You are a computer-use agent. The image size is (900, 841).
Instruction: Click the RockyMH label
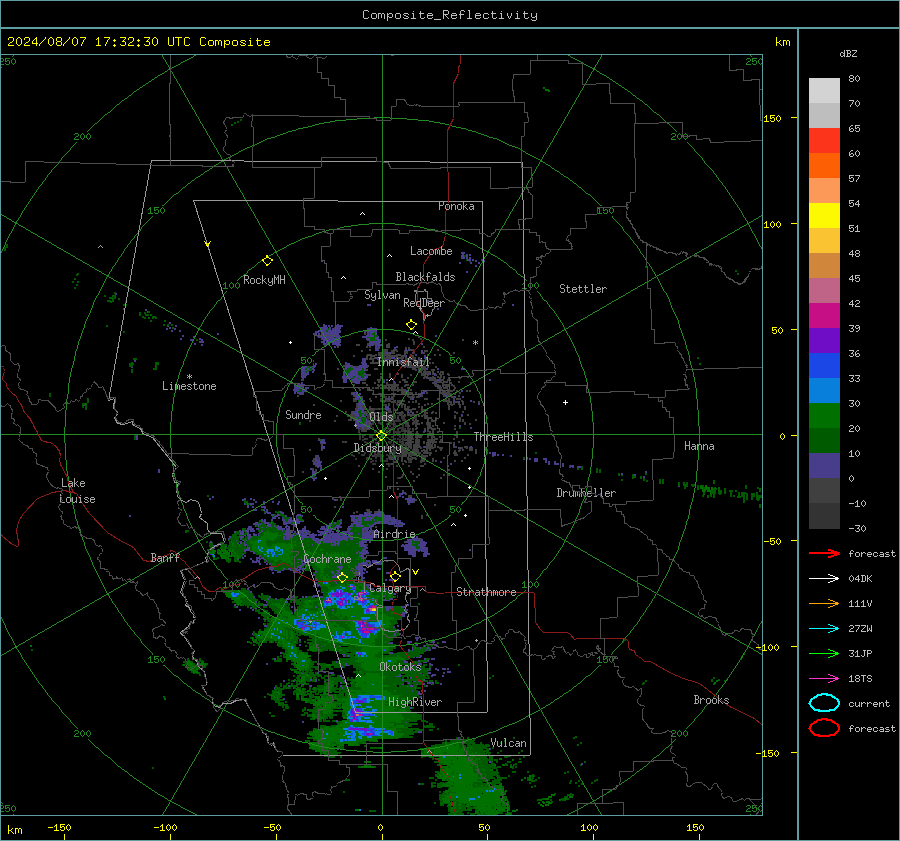pyautogui.click(x=264, y=280)
